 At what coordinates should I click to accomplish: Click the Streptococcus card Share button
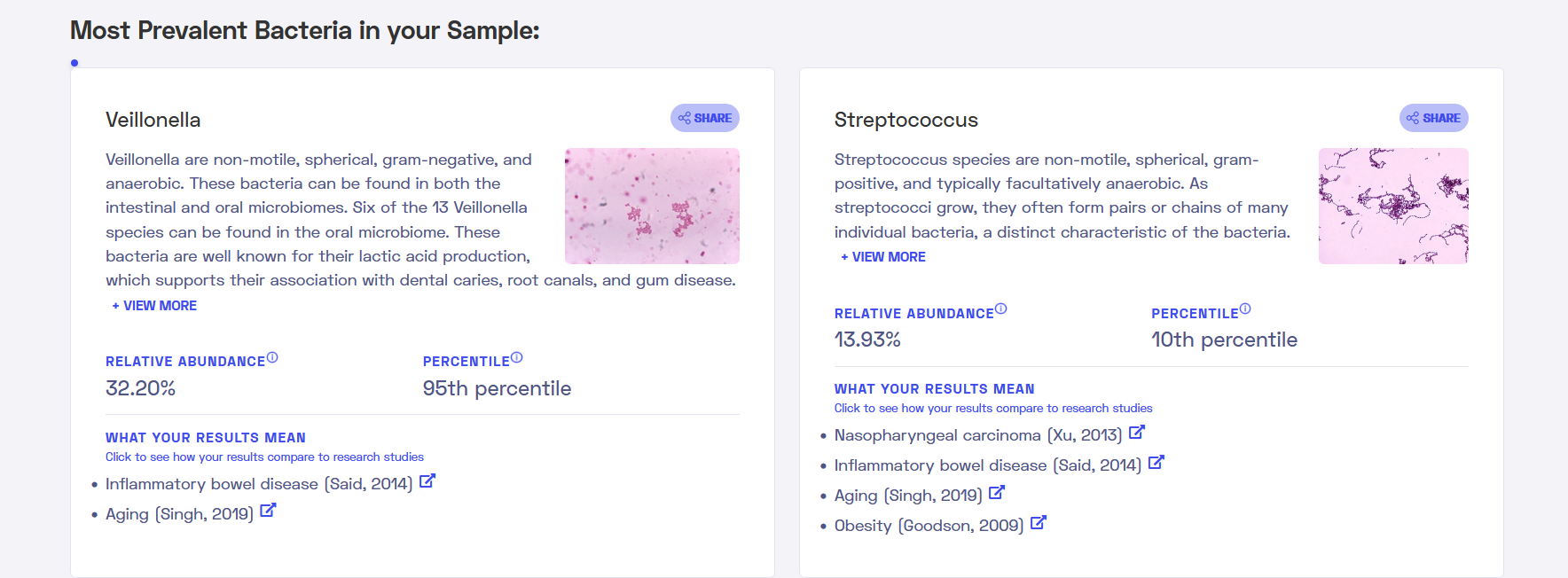(1433, 118)
